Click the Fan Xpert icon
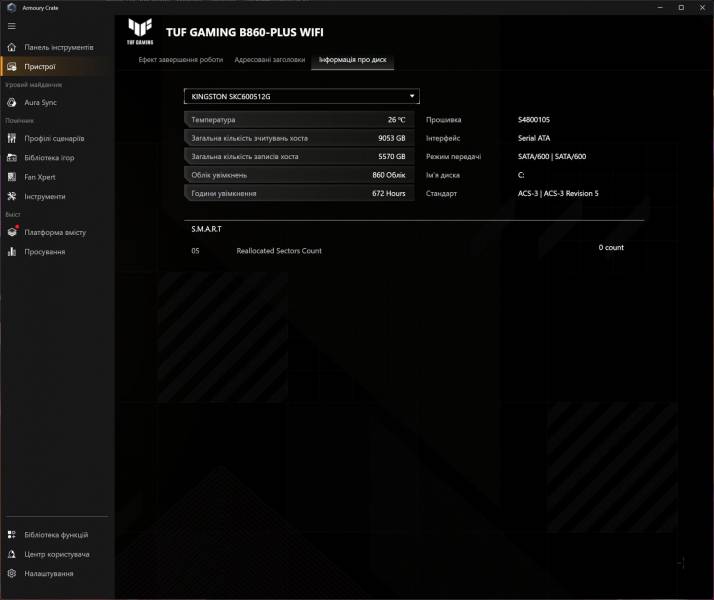Image resolution: width=714 pixels, height=600 pixels. pos(12,177)
